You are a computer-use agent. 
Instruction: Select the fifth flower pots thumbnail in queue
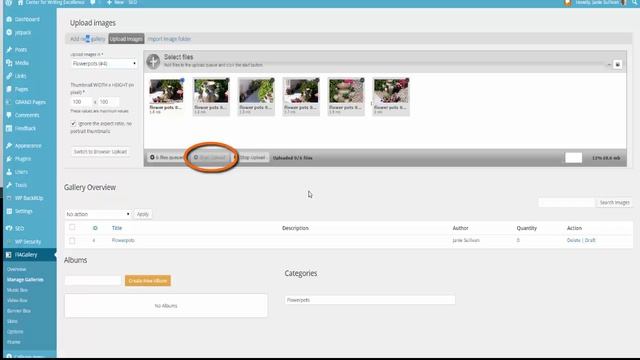click(346, 97)
